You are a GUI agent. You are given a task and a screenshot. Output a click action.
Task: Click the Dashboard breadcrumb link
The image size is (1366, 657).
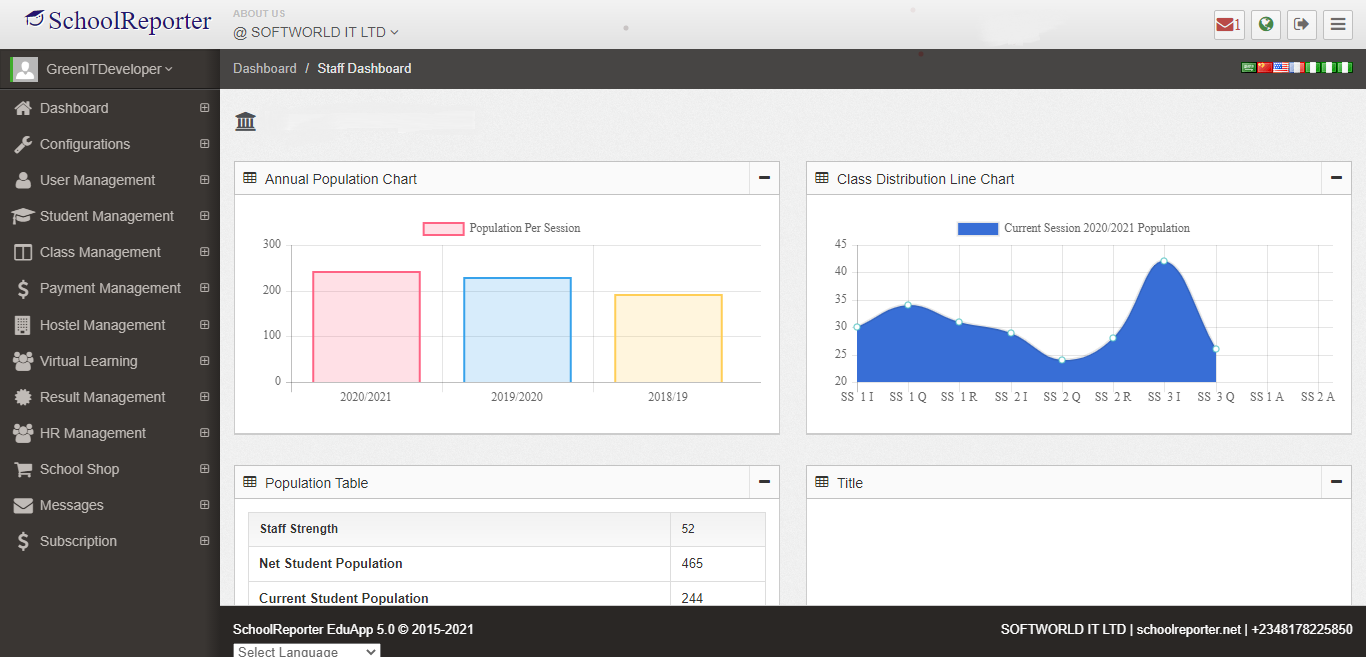point(264,68)
